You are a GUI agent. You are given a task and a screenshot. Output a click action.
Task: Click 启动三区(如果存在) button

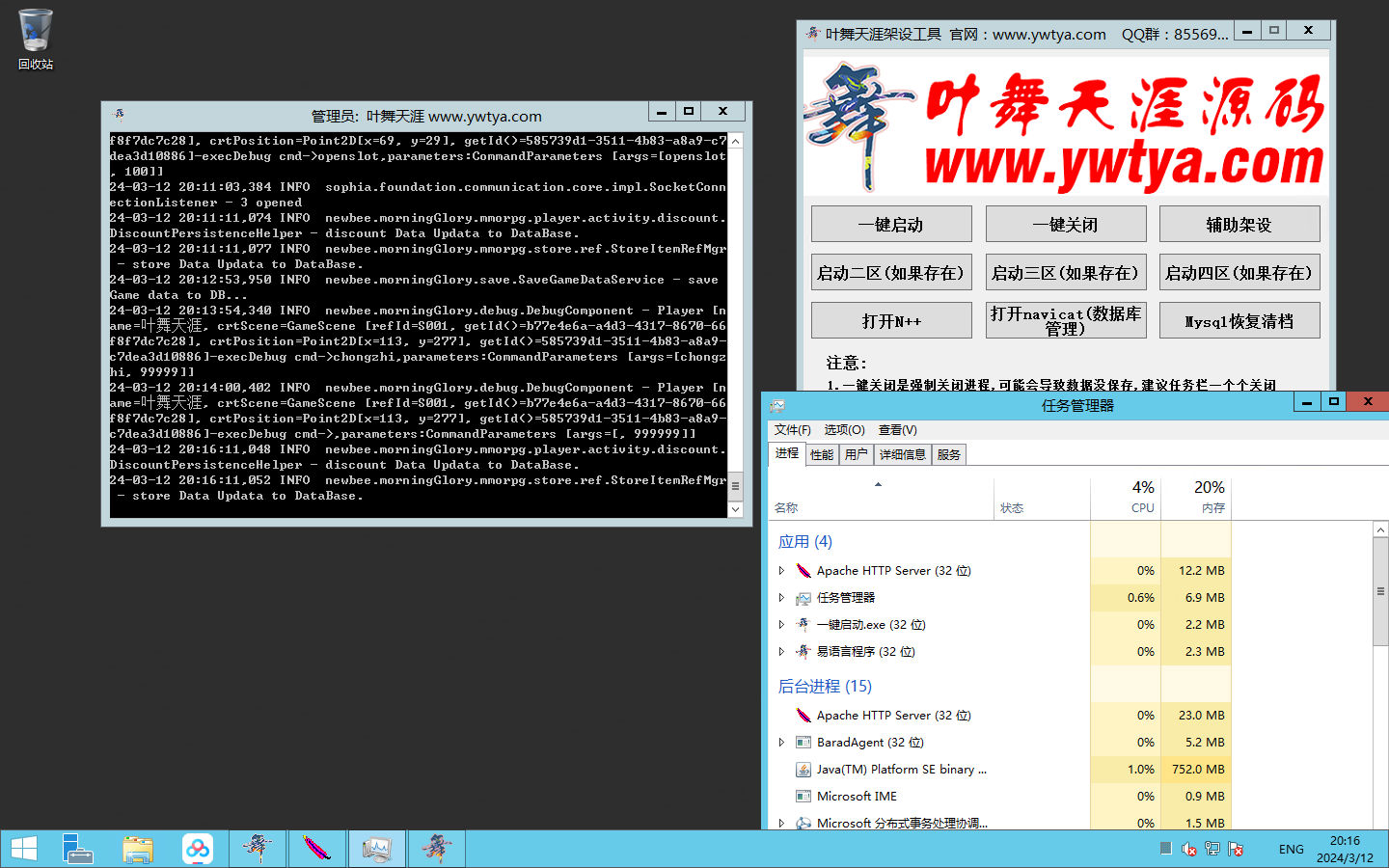1066,272
